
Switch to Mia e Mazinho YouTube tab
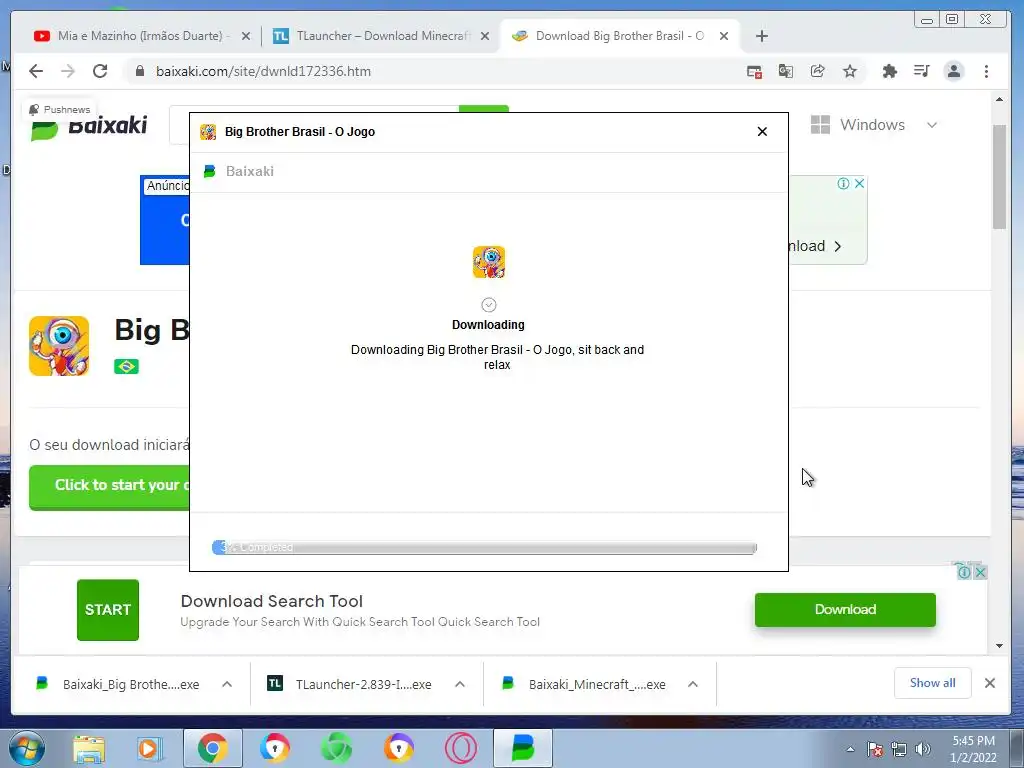(x=140, y=36)
